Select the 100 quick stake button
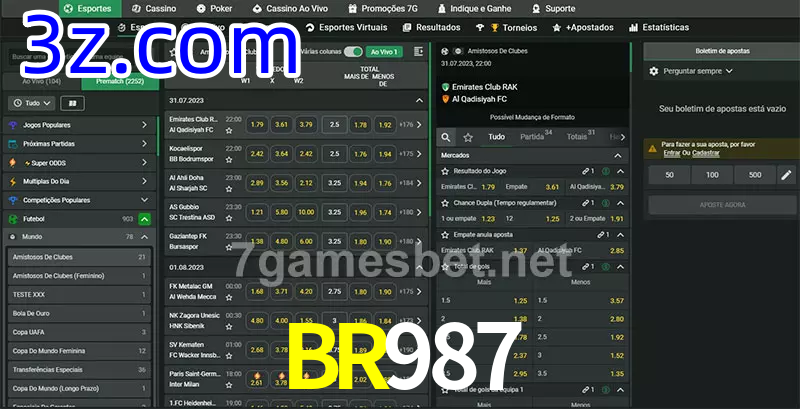The height and width of the screenshot is (409, 800). (x=712, y=175)
